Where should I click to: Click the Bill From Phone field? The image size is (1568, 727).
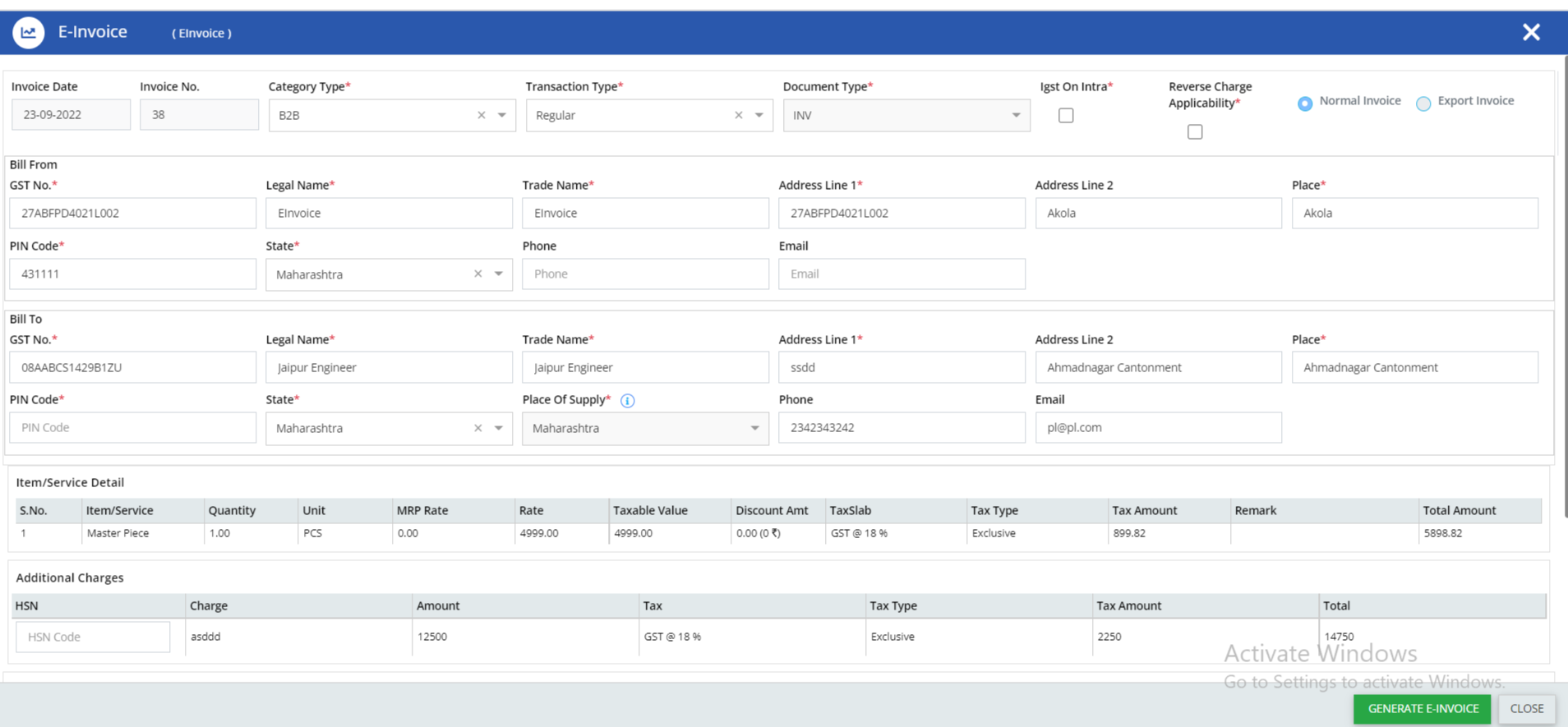point(645,274)
